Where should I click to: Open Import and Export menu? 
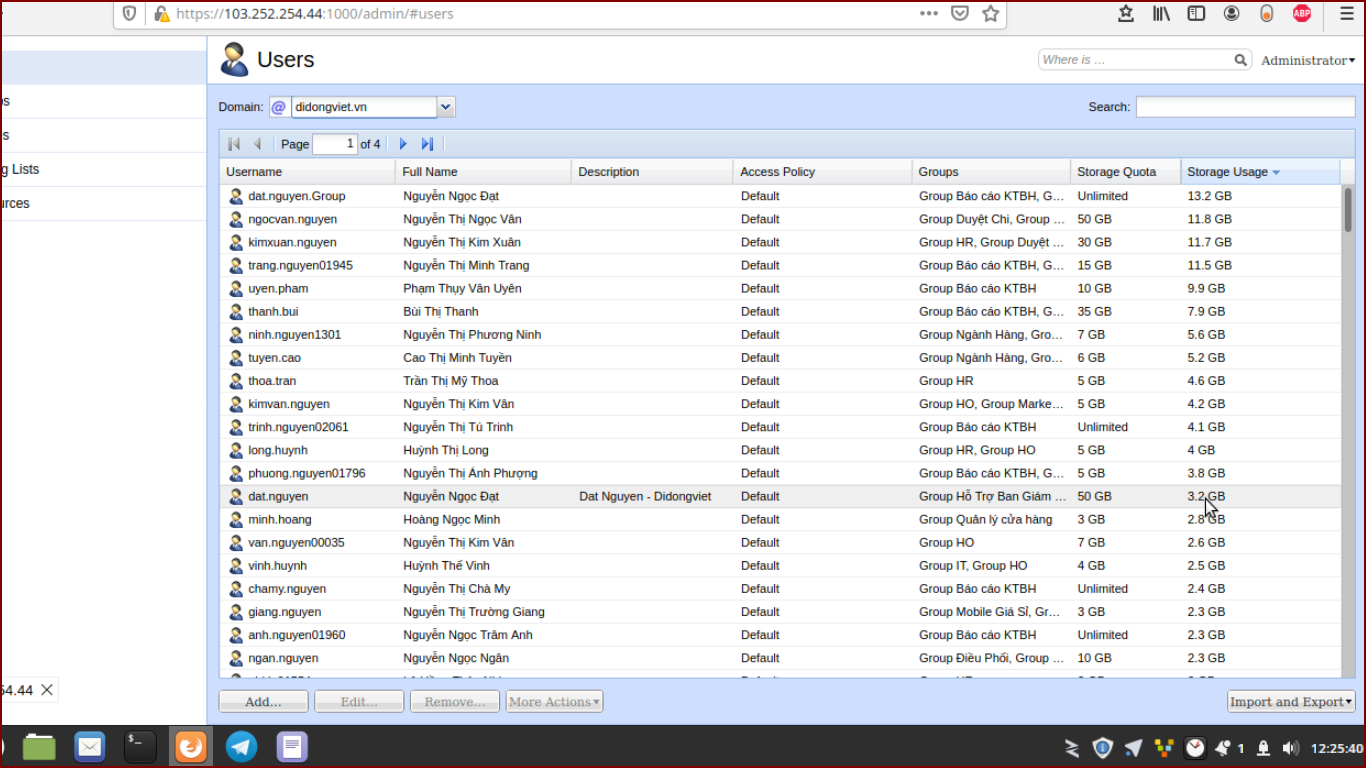(x=1291, y=702)
